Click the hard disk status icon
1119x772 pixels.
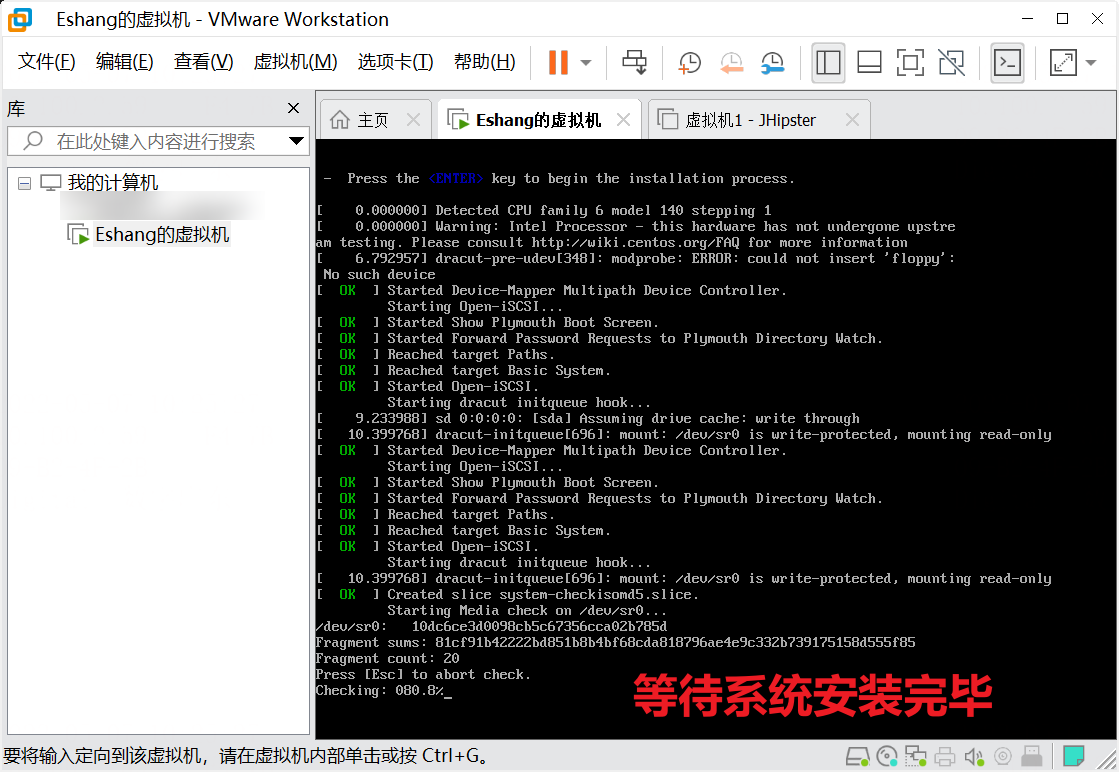point(858,756)
